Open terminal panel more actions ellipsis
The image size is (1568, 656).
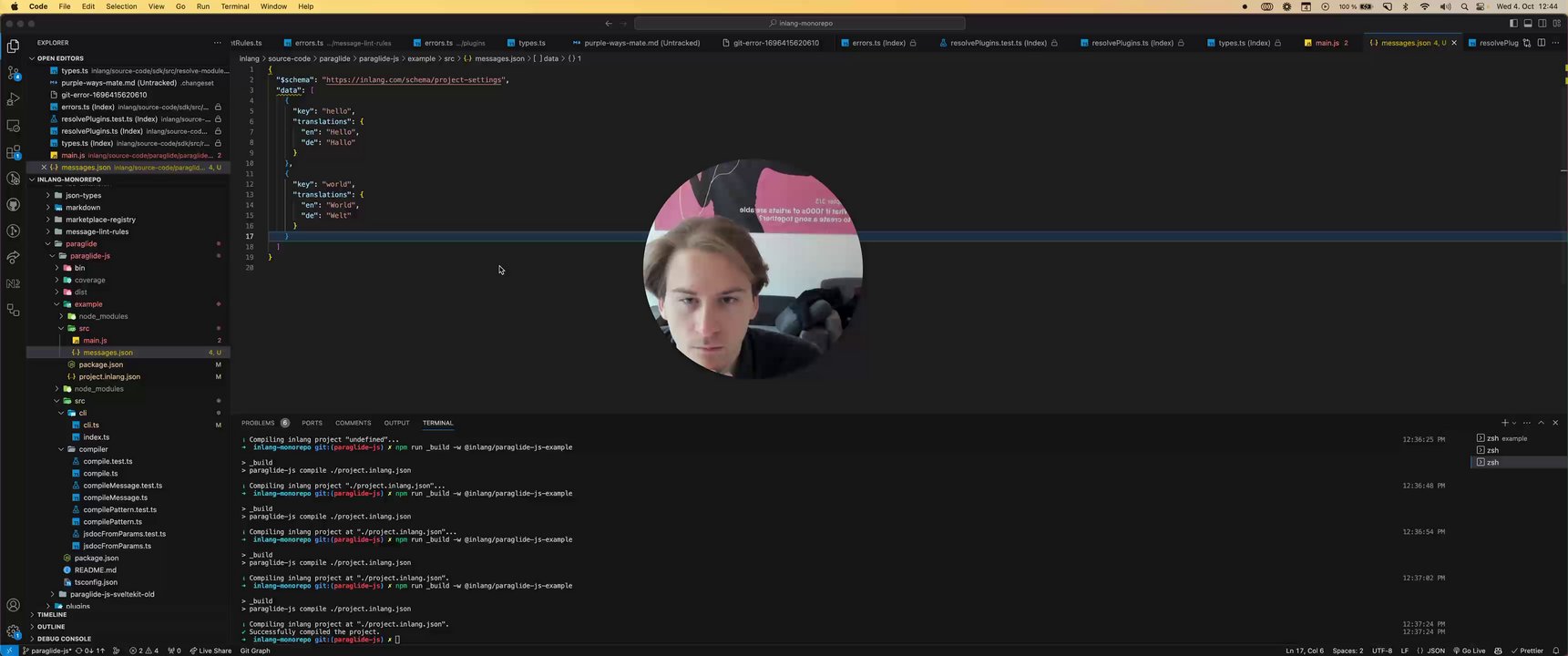(x=1527, y=423)
